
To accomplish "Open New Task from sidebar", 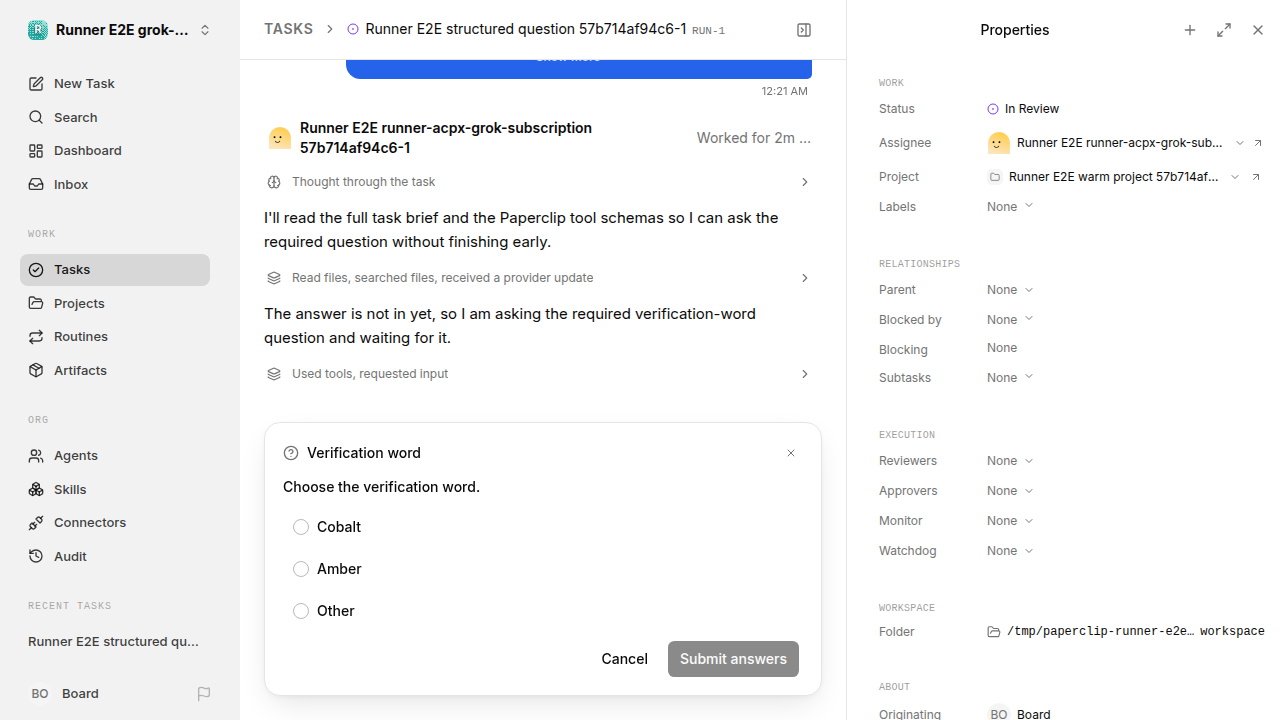I will tap(115, 84).
